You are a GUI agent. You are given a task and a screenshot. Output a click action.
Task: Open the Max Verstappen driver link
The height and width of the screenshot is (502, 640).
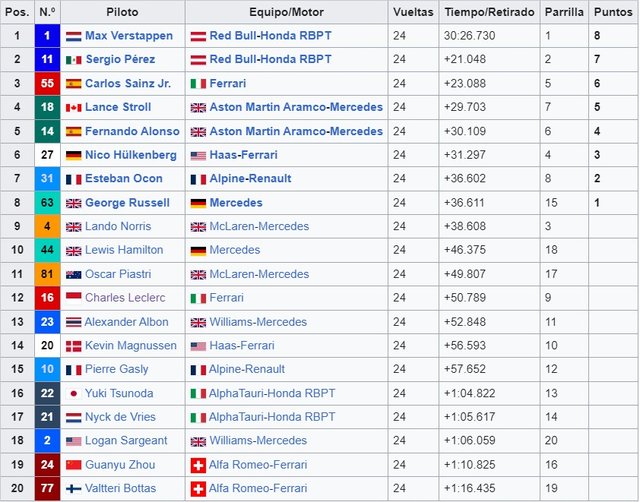point(129,36)
